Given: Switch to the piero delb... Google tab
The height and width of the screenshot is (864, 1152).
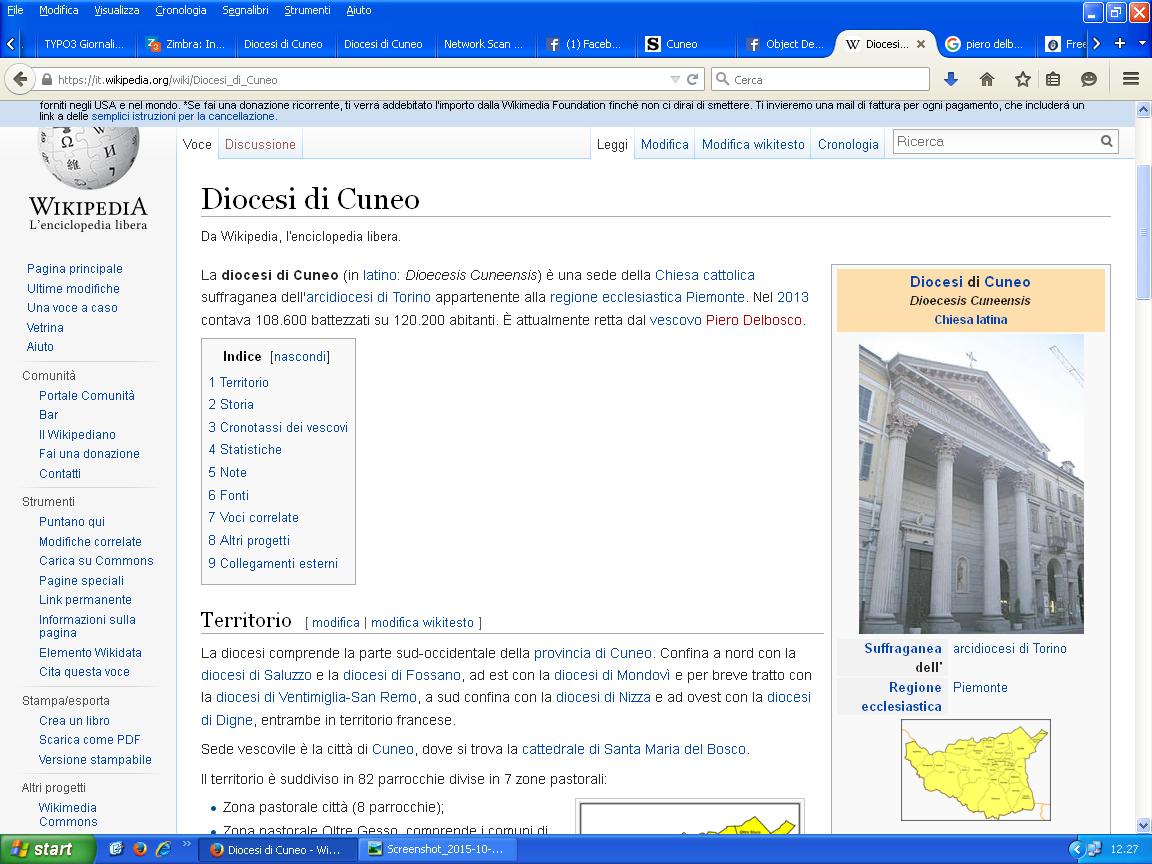Looking at the screenshot, I should [x=983, y=44].
